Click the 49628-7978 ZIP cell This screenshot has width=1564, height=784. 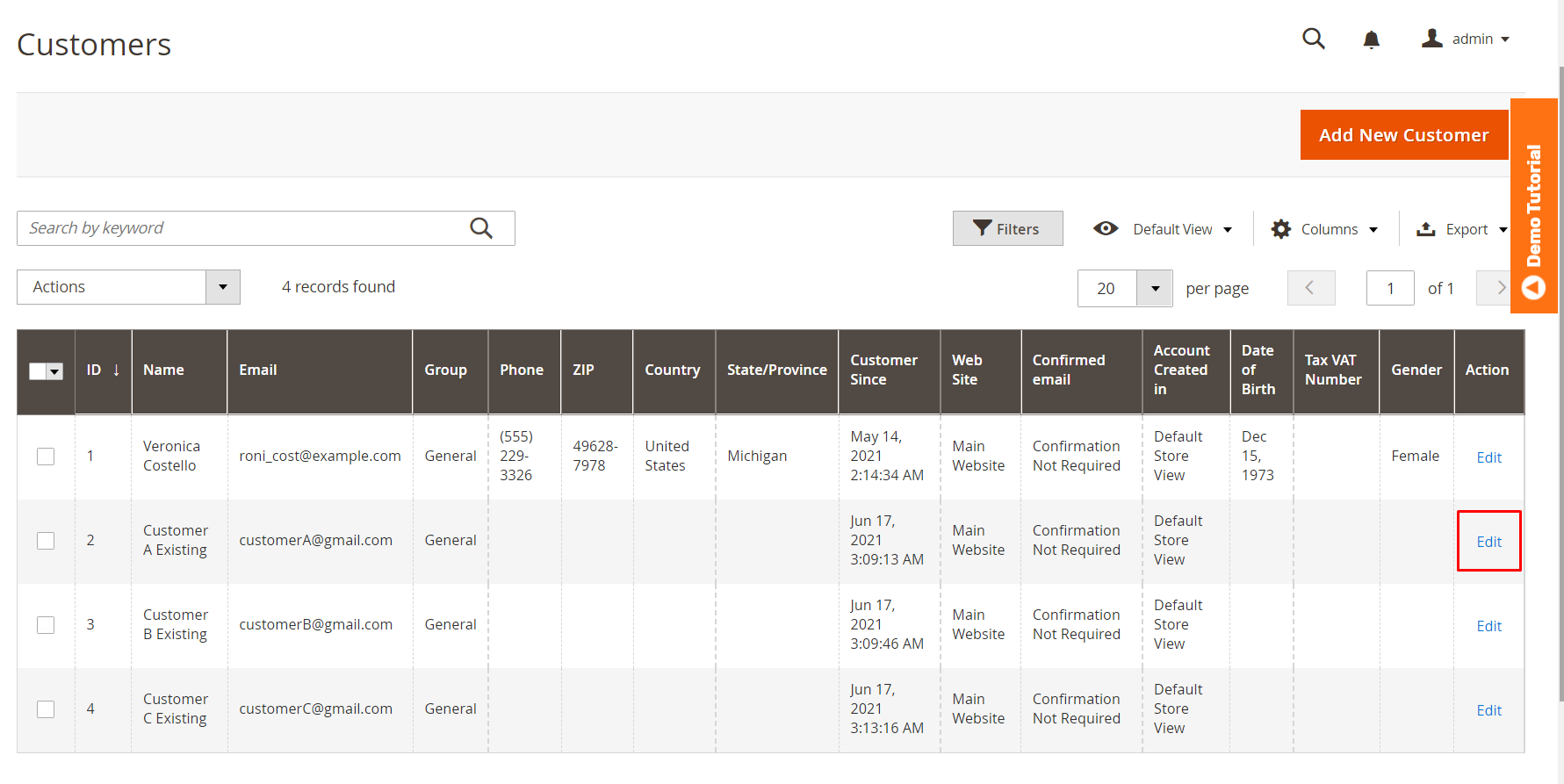tap(595, 457)
